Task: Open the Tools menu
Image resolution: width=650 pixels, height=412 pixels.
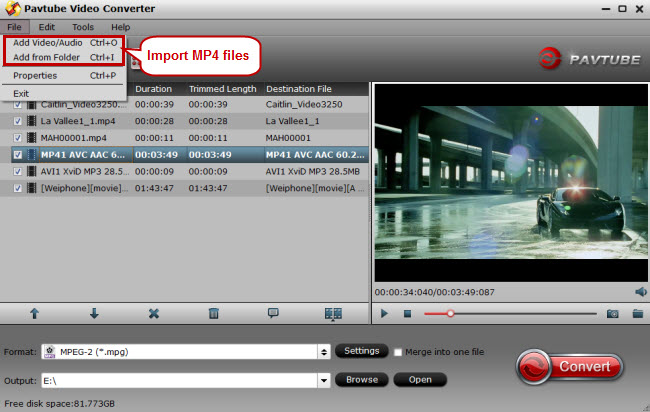Action: pyautogui.click(x=83, y=27)
